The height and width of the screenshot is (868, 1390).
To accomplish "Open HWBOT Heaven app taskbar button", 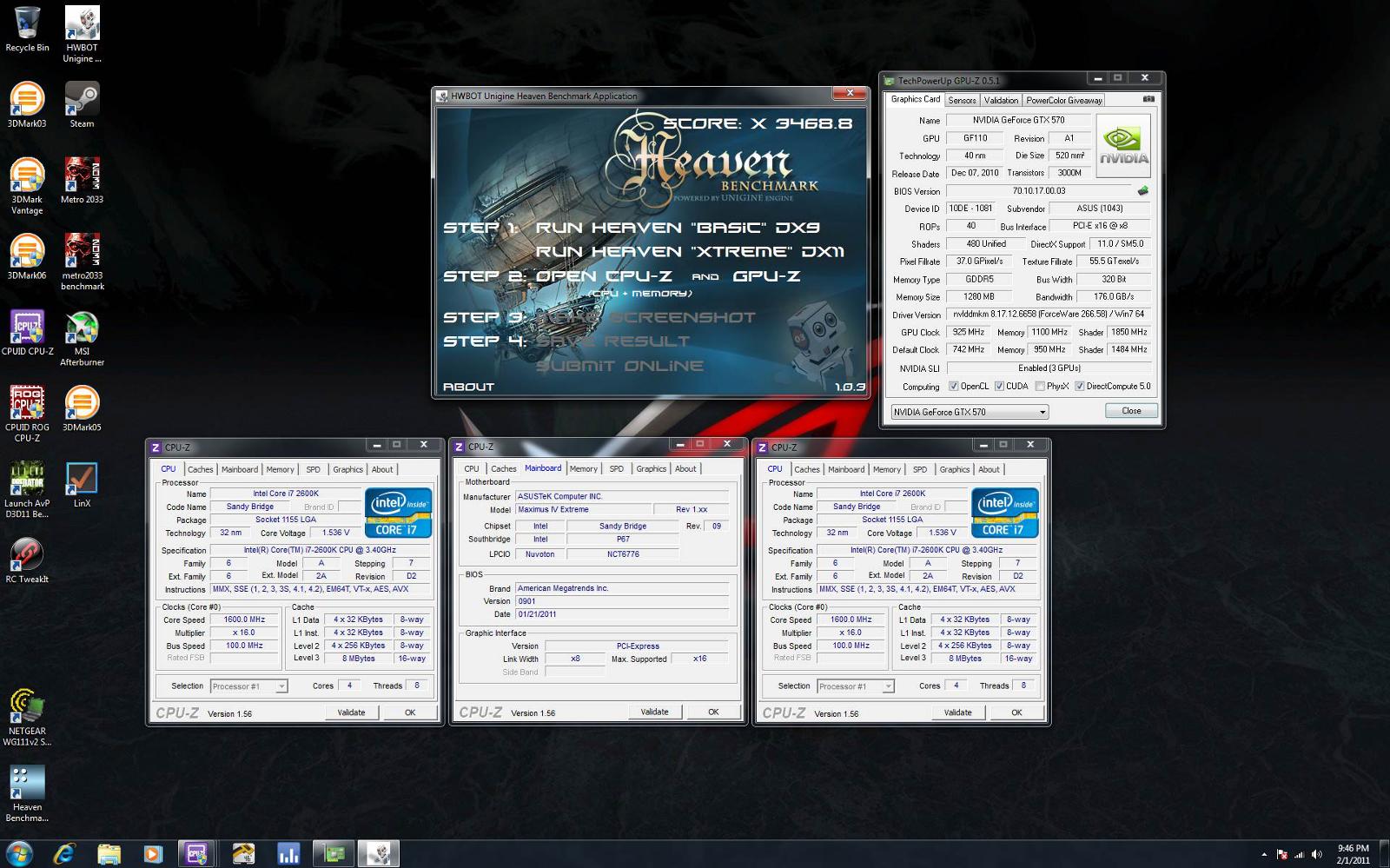I will (x=378, y=854).
